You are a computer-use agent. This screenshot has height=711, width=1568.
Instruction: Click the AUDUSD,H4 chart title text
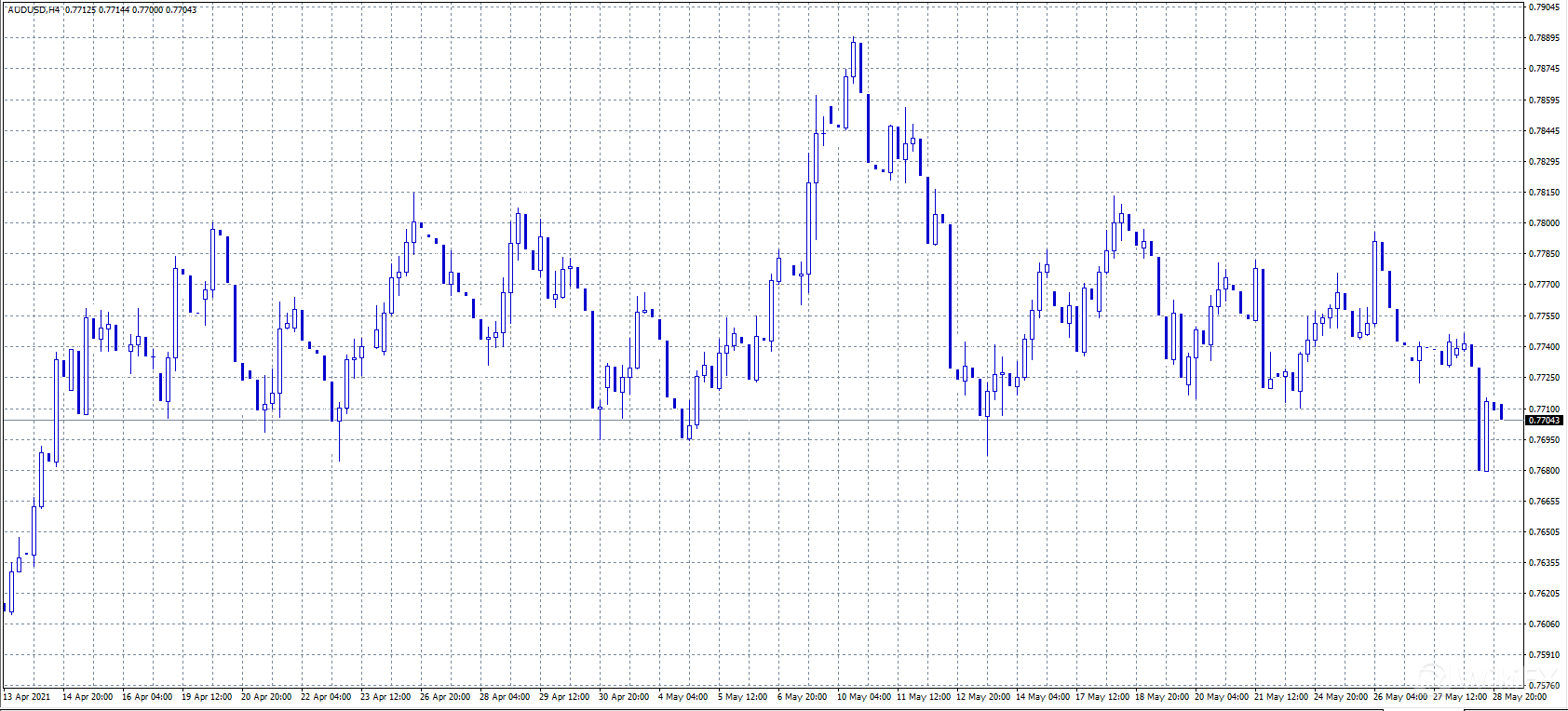34,9
